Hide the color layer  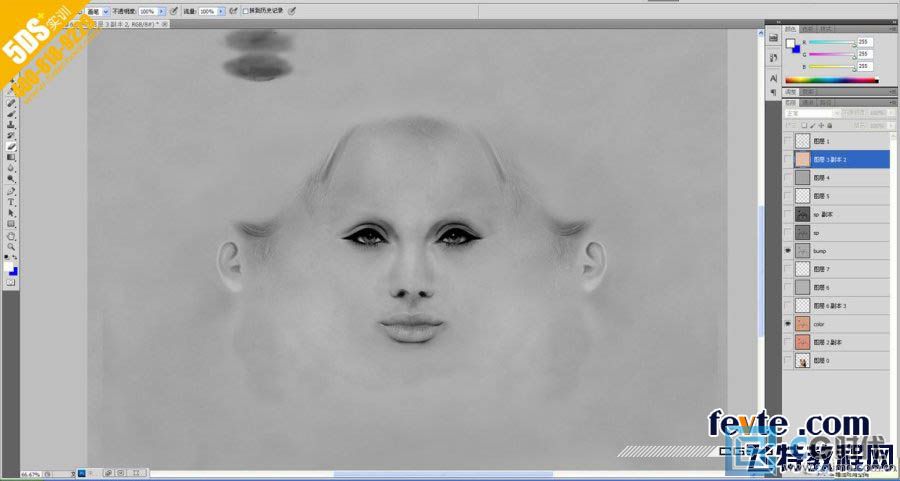pyautogui.click(x=788, y=324)
